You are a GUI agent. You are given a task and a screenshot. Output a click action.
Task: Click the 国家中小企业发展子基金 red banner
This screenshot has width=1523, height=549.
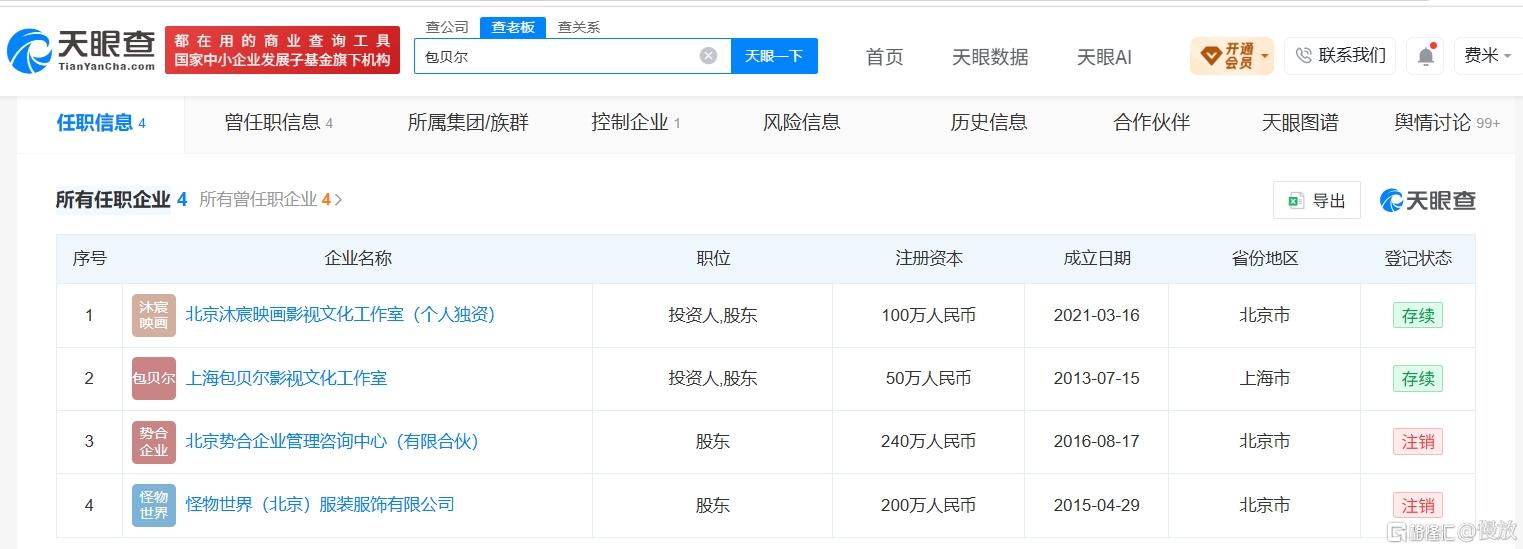point(282,50)
